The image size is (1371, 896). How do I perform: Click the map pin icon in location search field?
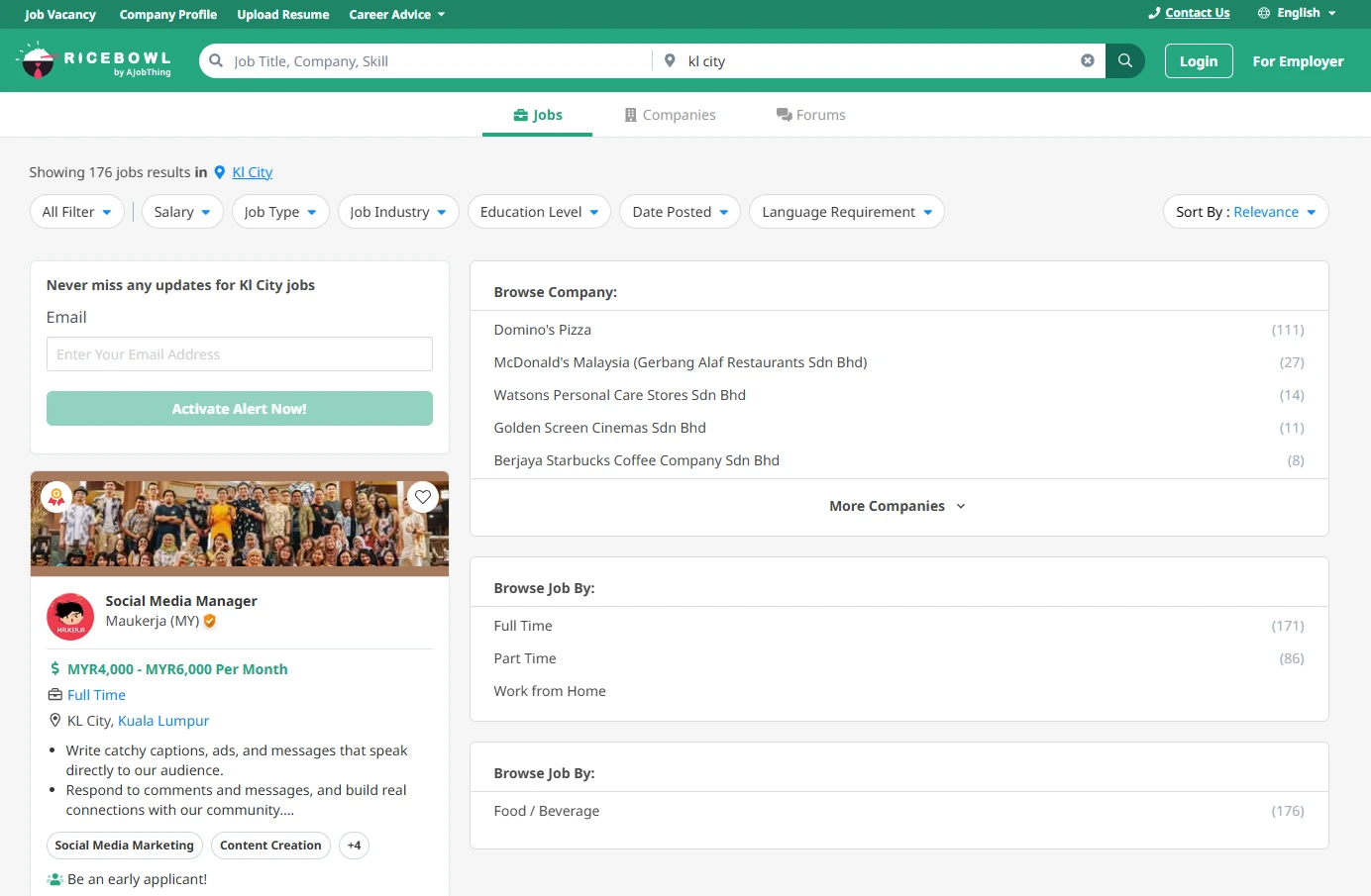click(x=670, y=60)
